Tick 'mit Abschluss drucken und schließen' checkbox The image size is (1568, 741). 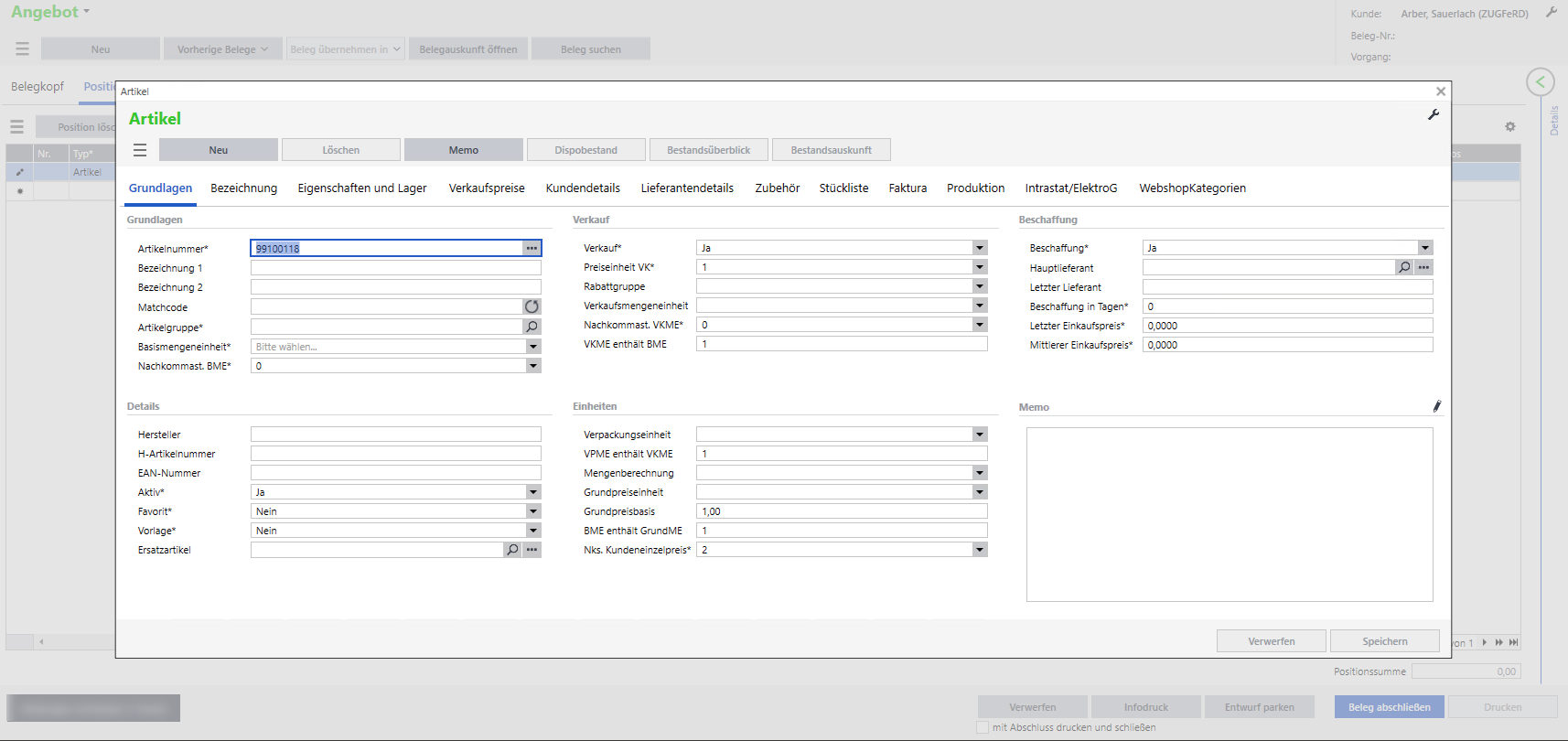tap(983, 727)
